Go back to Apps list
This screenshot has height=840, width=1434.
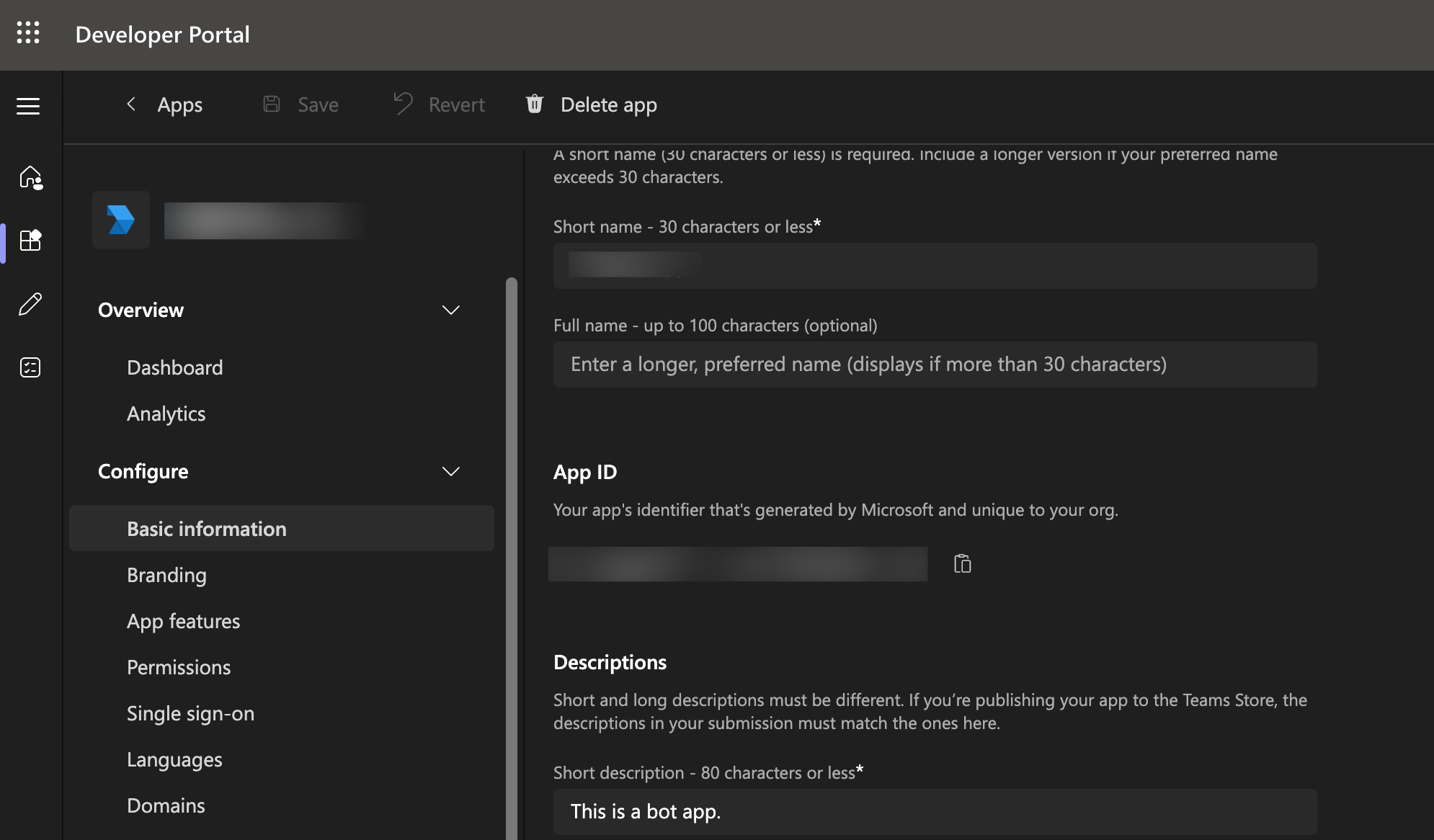pyautogui.click(x=164, y=104)
